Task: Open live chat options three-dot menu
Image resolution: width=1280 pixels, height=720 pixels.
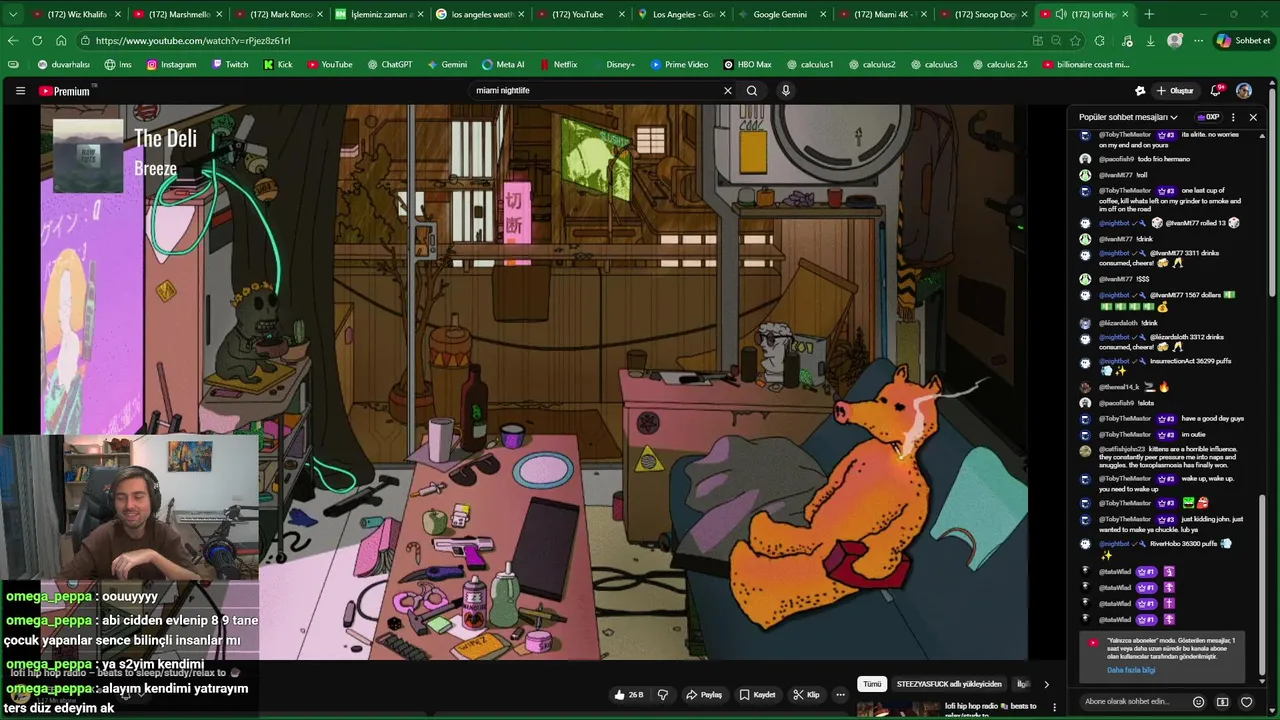Action: coord(1233,117)
